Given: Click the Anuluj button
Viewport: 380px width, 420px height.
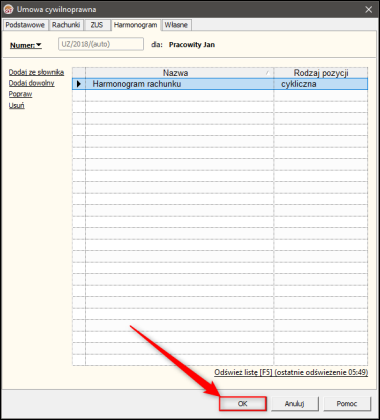Looking at the screenshot, I should click(x=295, y=404).
